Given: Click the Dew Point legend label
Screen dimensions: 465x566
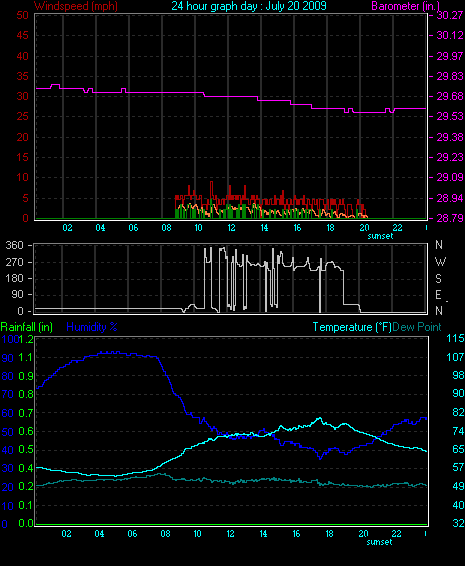Looking at the screenshot, I should (417, 327).
